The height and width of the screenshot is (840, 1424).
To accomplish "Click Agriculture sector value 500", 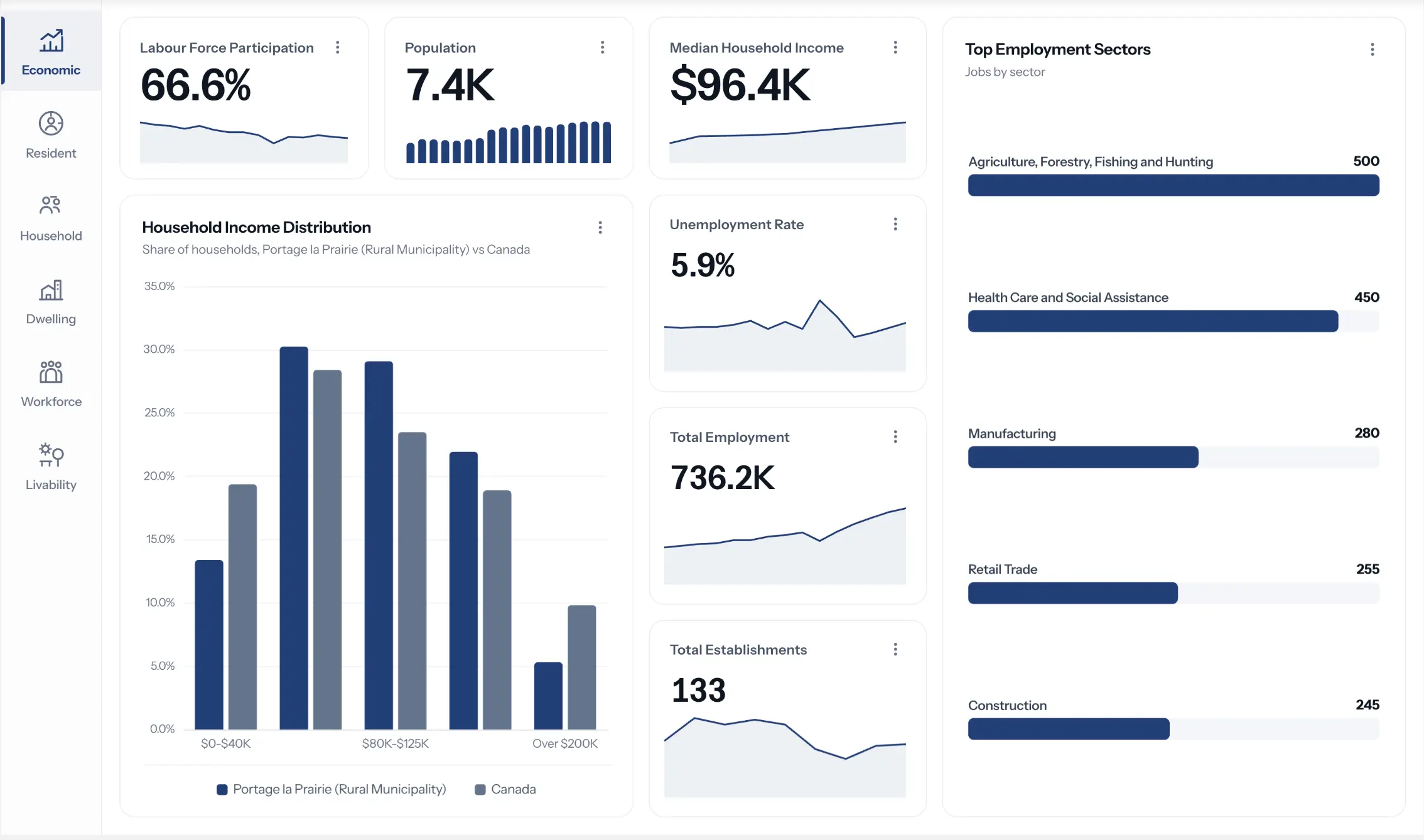I will (1366, 161).
